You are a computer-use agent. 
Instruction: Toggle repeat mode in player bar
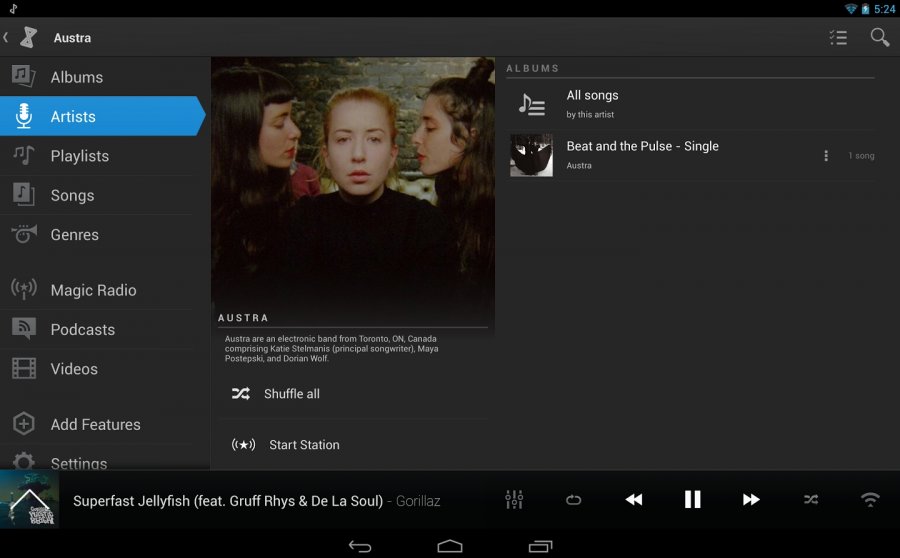[573, 500]
